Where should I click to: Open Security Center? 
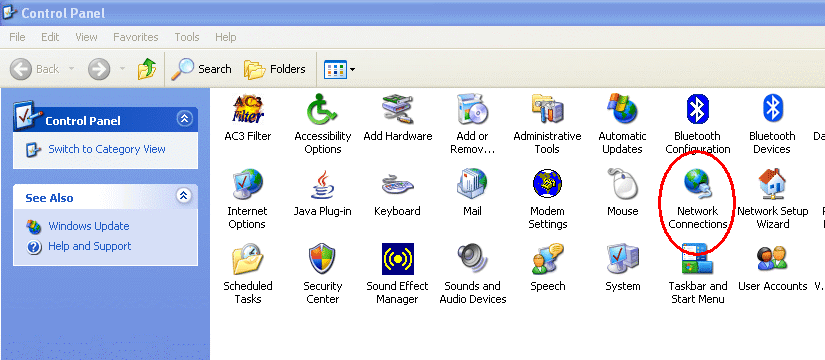pyautogui.click(x=323, y=274)
